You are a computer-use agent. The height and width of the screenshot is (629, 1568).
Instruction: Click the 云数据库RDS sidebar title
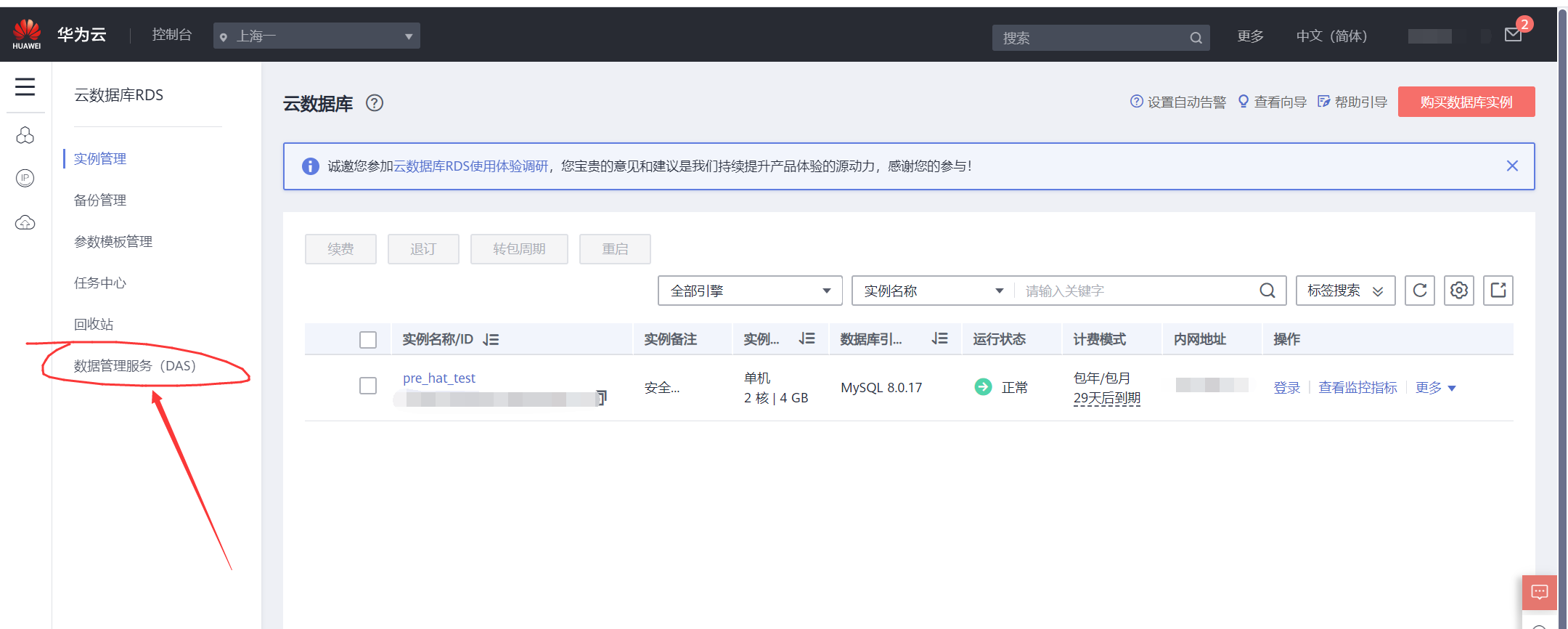click(x=119, y=95)
